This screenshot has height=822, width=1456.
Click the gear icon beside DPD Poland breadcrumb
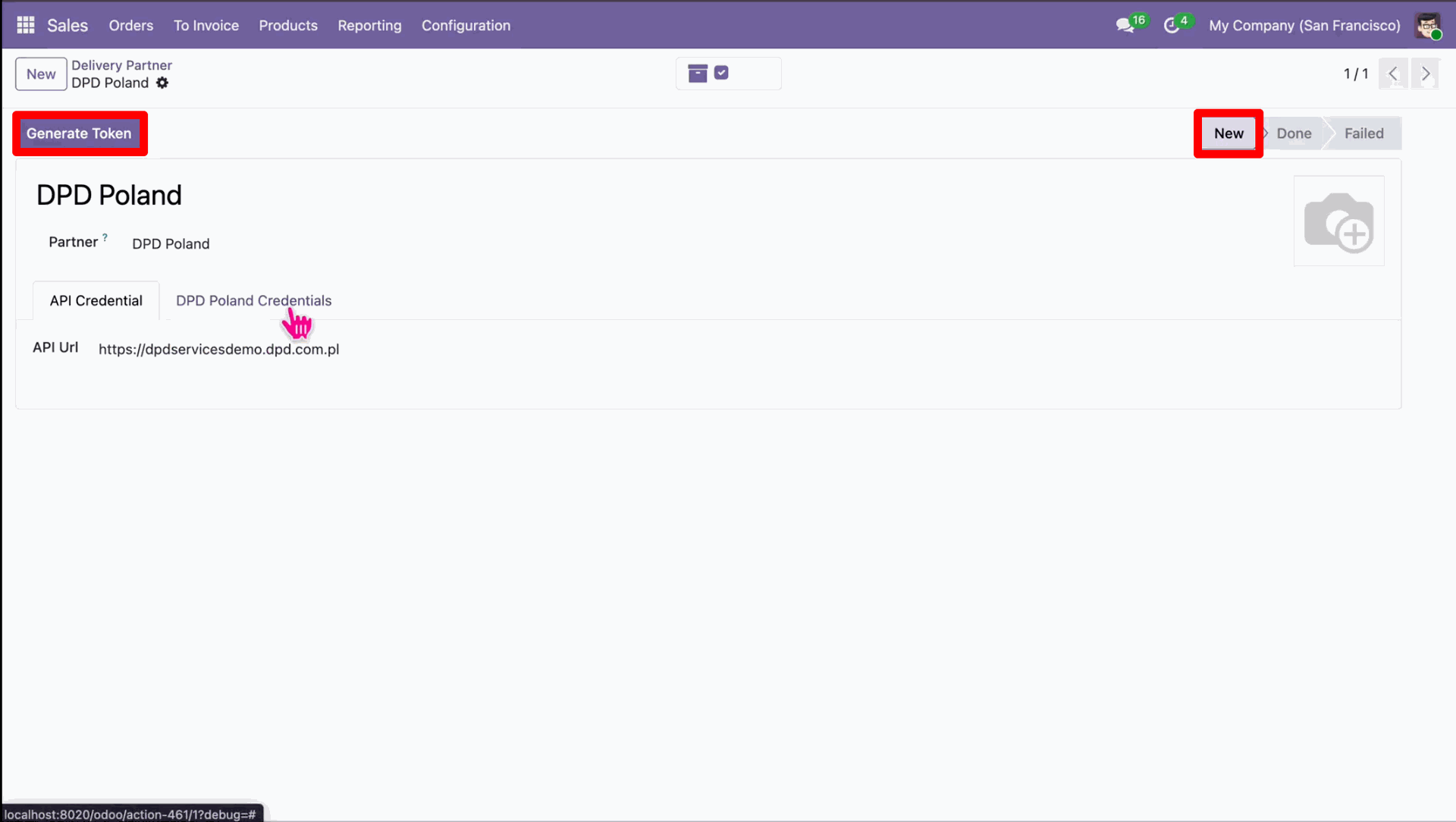click(x=162, y=83)
